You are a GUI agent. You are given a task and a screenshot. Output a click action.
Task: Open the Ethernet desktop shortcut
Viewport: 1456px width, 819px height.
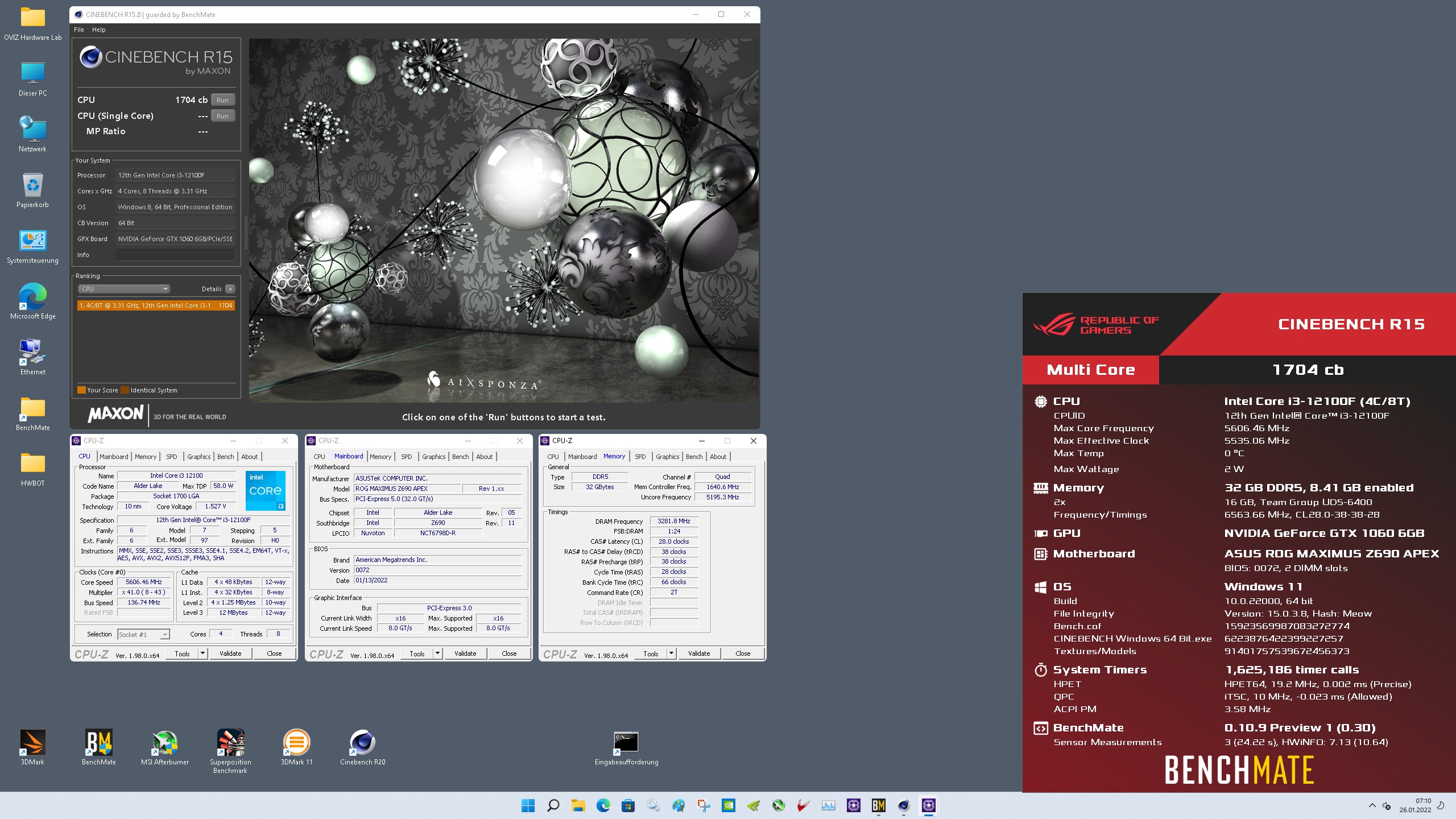point(32,358)
